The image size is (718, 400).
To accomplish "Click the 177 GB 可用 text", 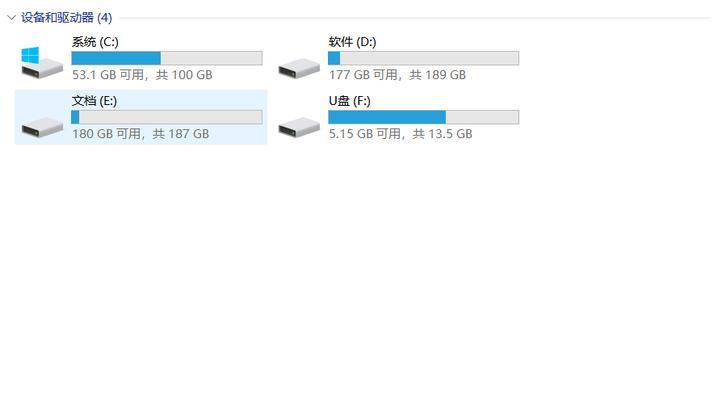I will pyautogui.click(x=363, y=75).
